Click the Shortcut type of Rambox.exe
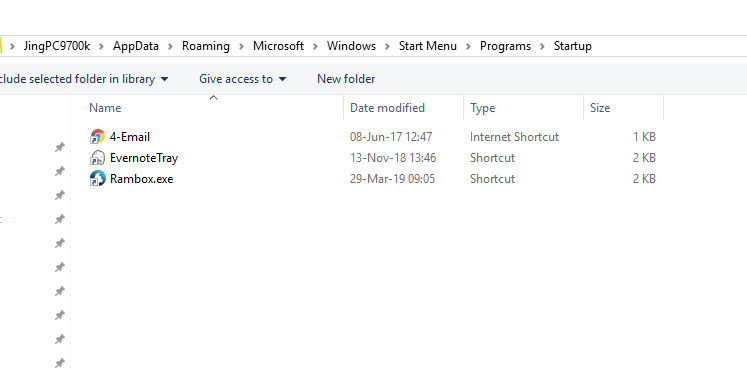747x369 pixels. 493,179
